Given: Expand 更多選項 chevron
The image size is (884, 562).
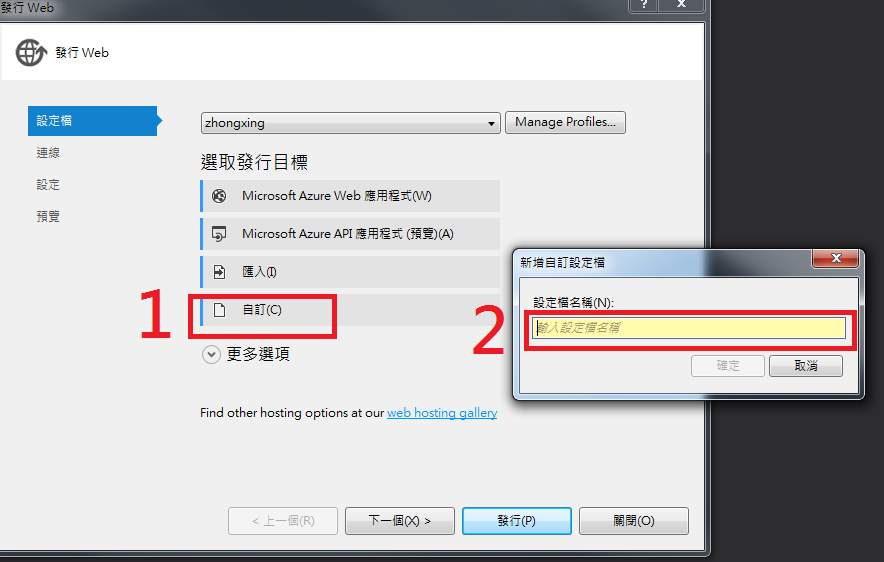Looking at the screenshot, I should 211,355.
